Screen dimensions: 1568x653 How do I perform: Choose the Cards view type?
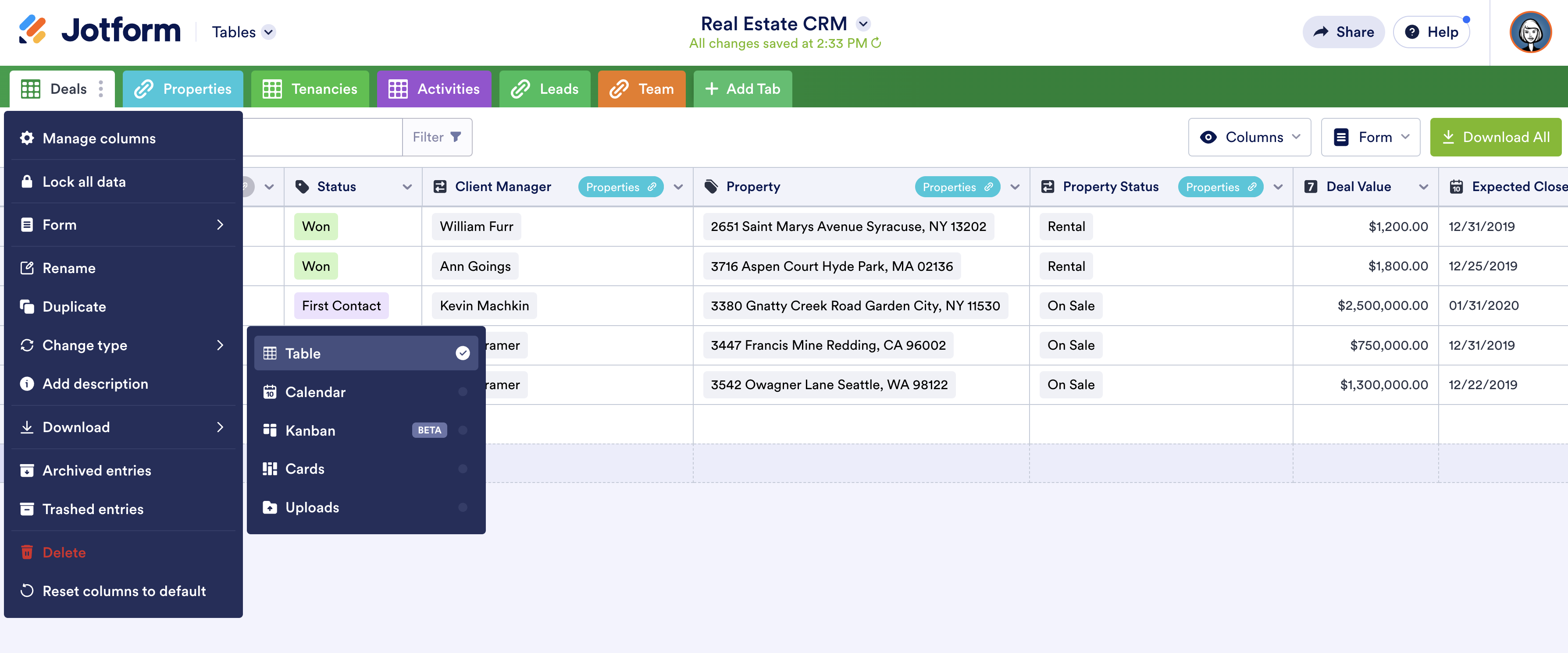coord(304,468)
